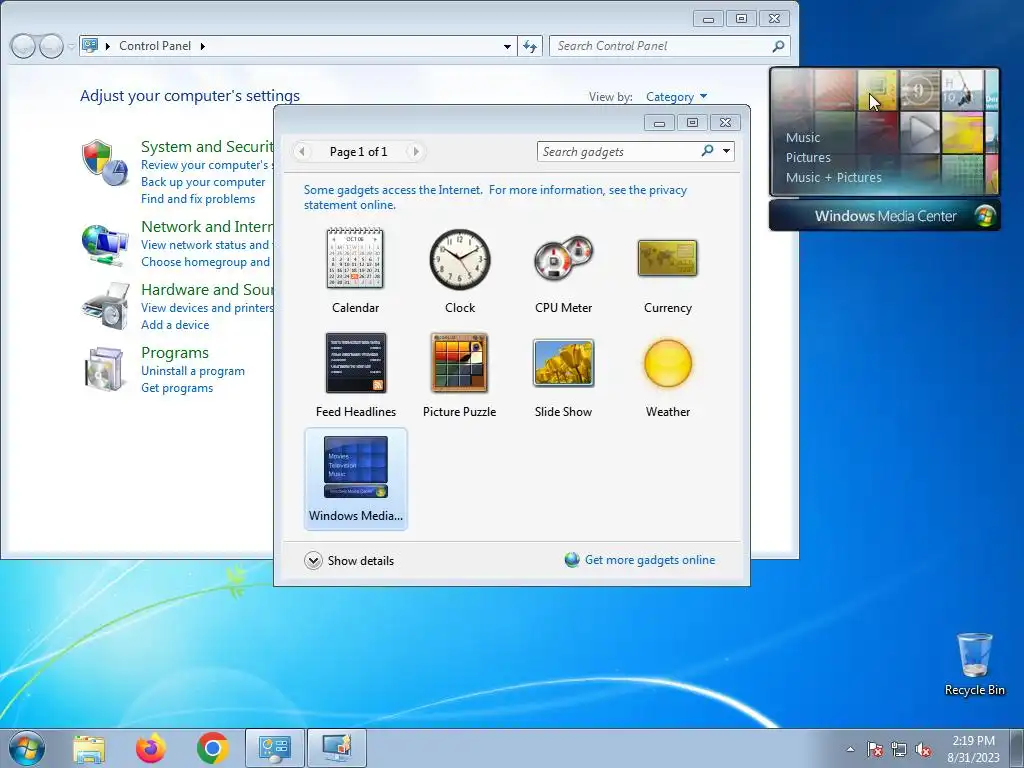
Task: Click Control Panel in the address breadcrumb
Action: (155, 46)
